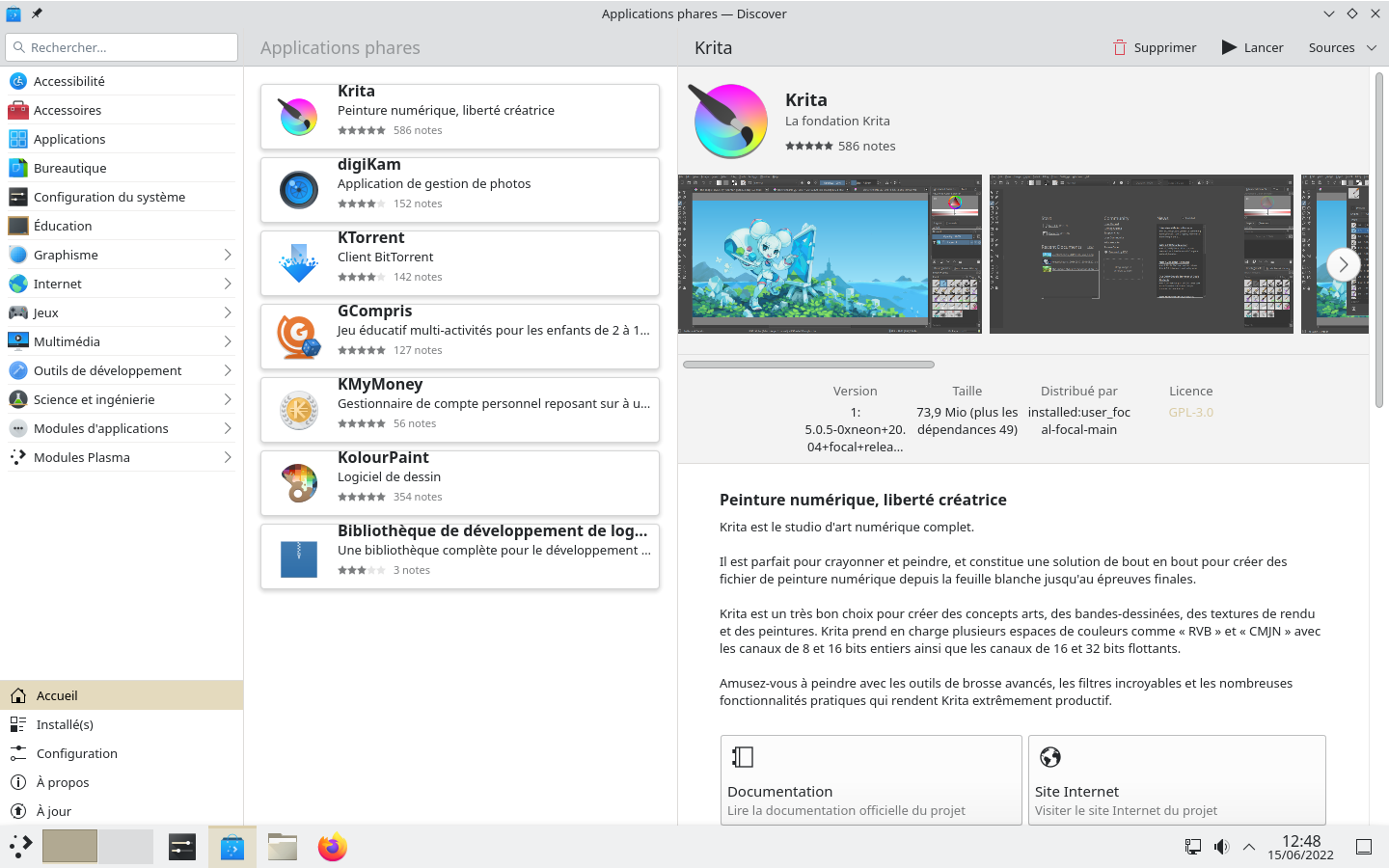Click the Show Desktop tray button

(x=1364, y=847)
